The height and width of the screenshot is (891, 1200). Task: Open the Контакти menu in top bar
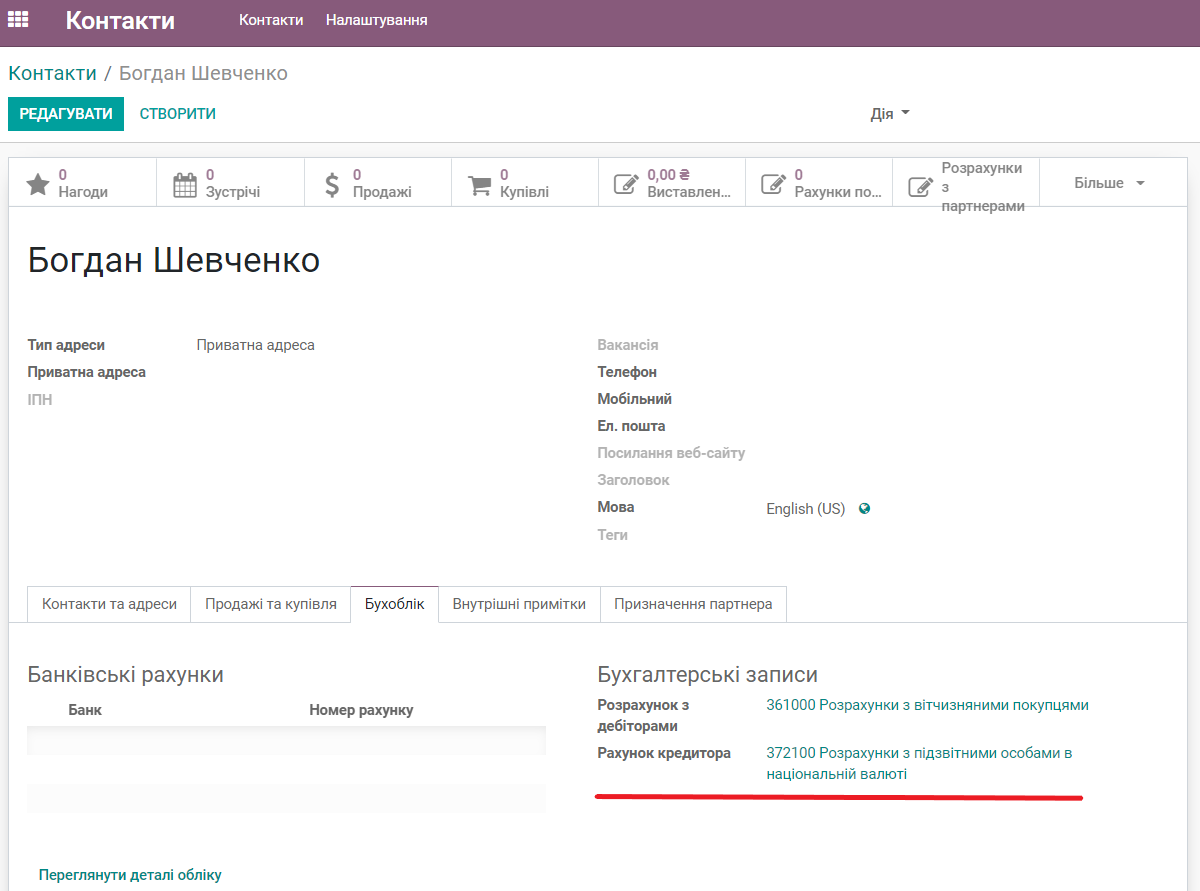pyautogui.click(x=271, y=18)
